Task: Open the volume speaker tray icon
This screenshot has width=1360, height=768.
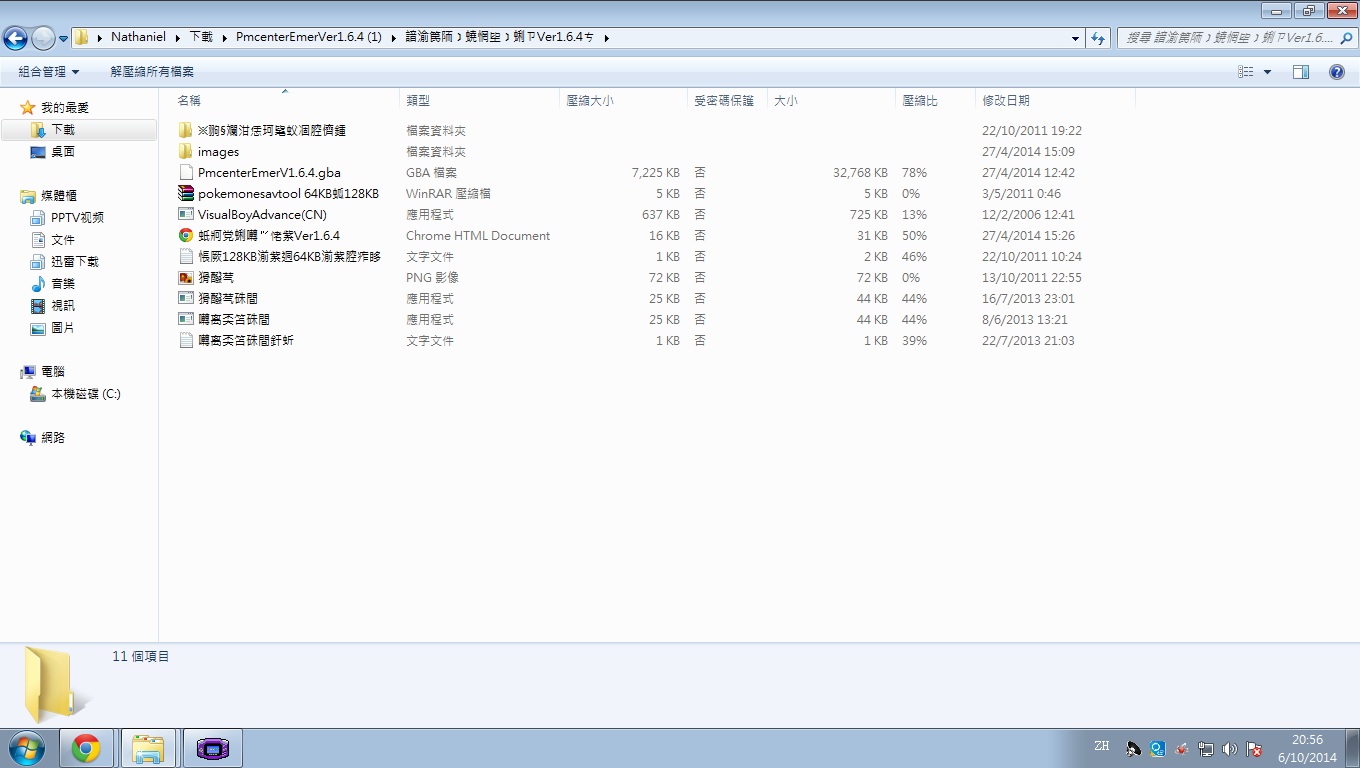Action: [1229, 749]
